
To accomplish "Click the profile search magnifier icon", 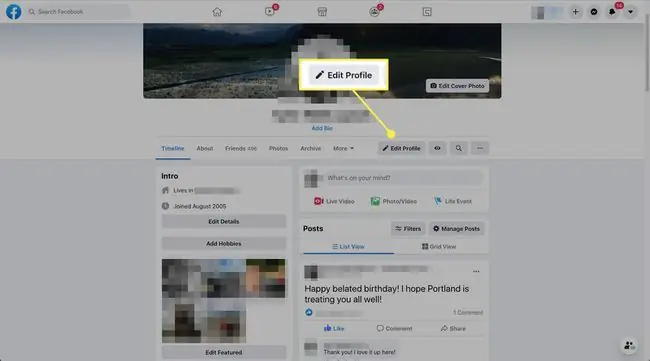I will (x=458, y=148).
